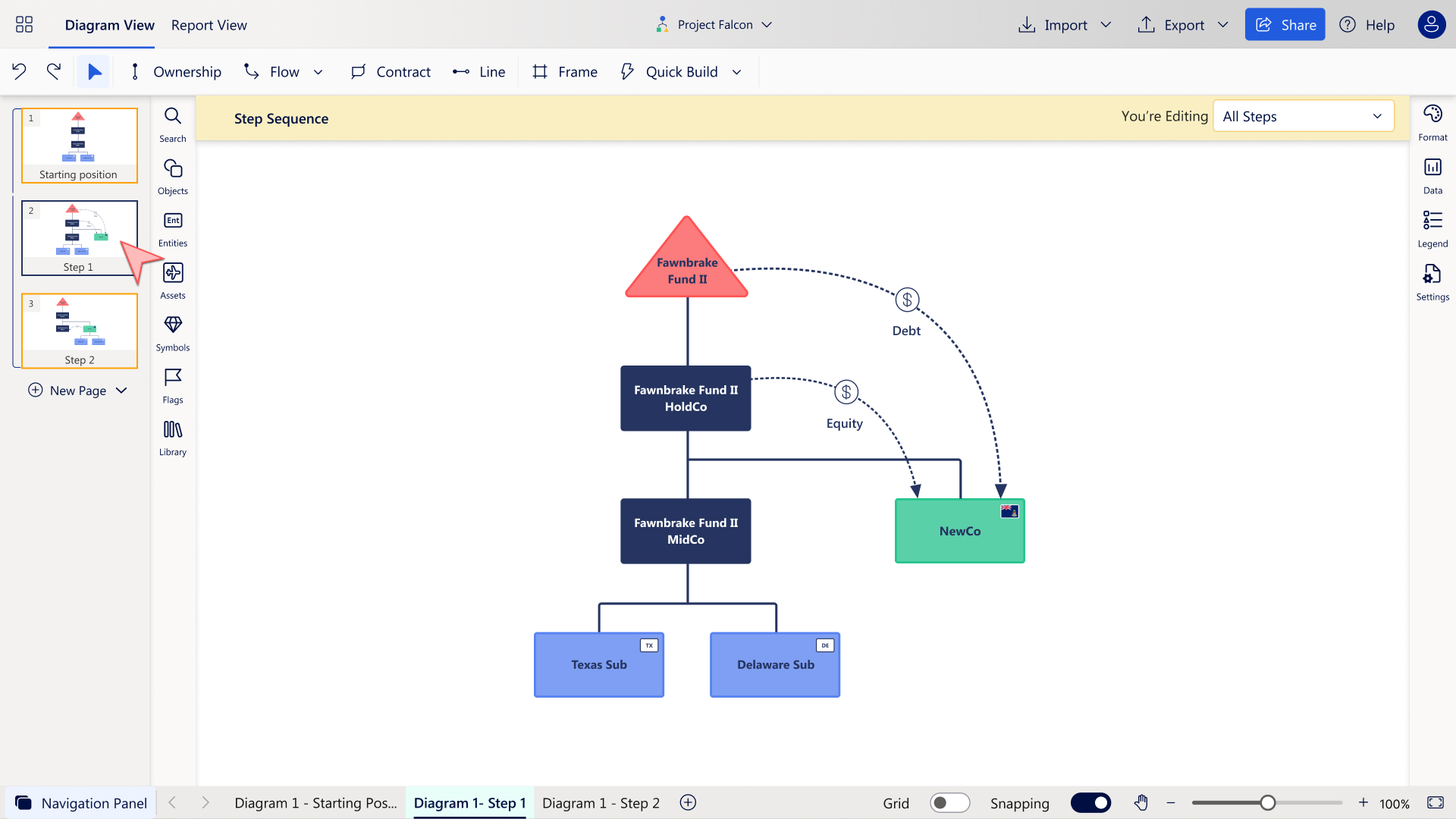Turn off the Snapping toggle
1456x819 pixels.
[1090, 802]
